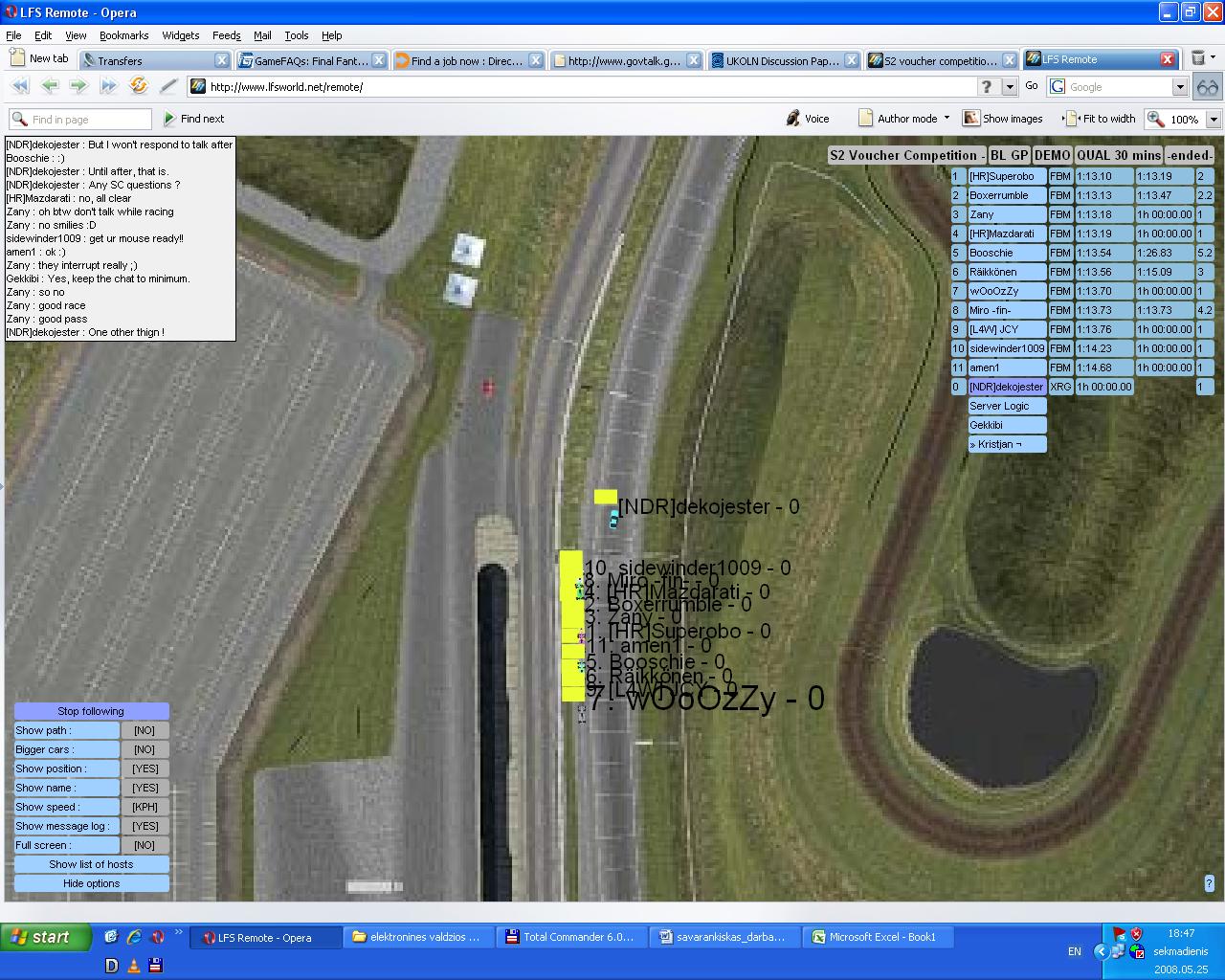This screenshot has height=980, width=1225.
Task: Toggle Show name [YES] setting
Action: pos(145,788)
